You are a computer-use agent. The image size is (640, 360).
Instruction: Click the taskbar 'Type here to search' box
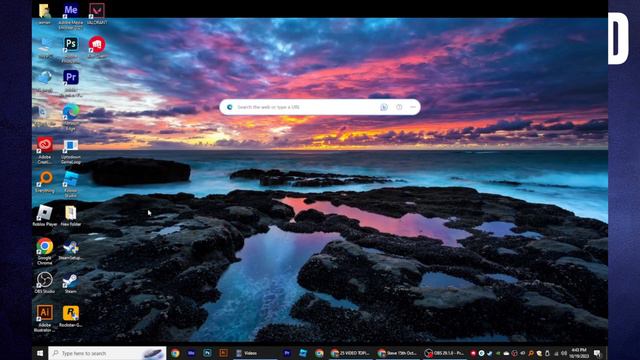click(107, 353)
